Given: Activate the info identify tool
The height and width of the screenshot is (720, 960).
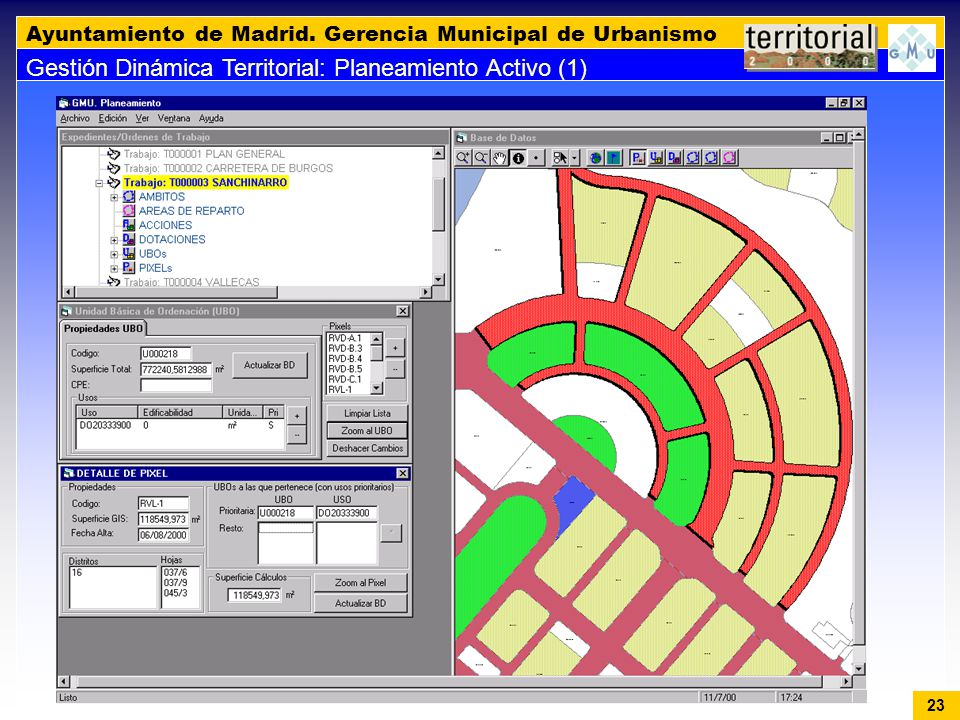Looking at the screenshot, I should coord(518,158).
